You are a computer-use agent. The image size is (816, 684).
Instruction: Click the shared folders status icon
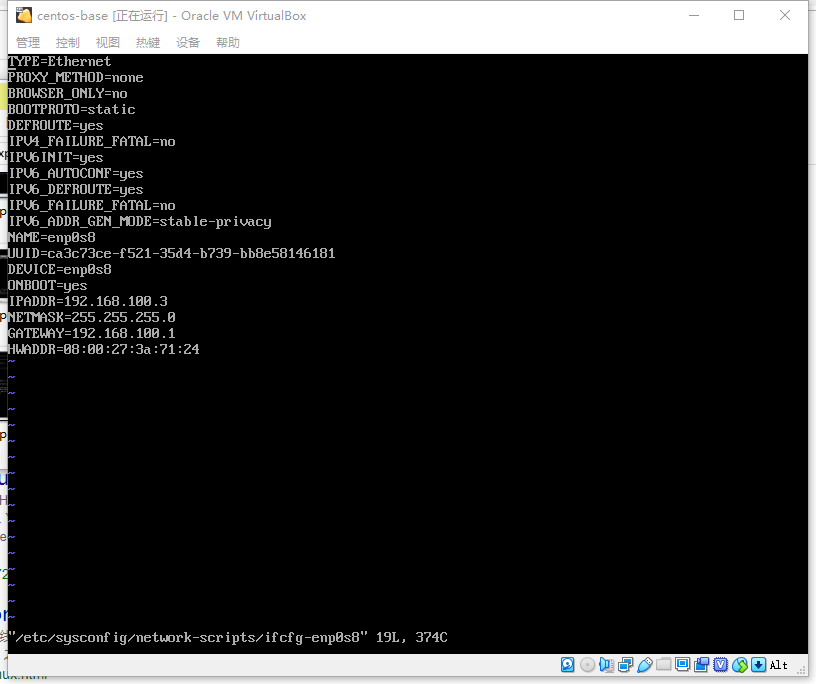(664, 665)
